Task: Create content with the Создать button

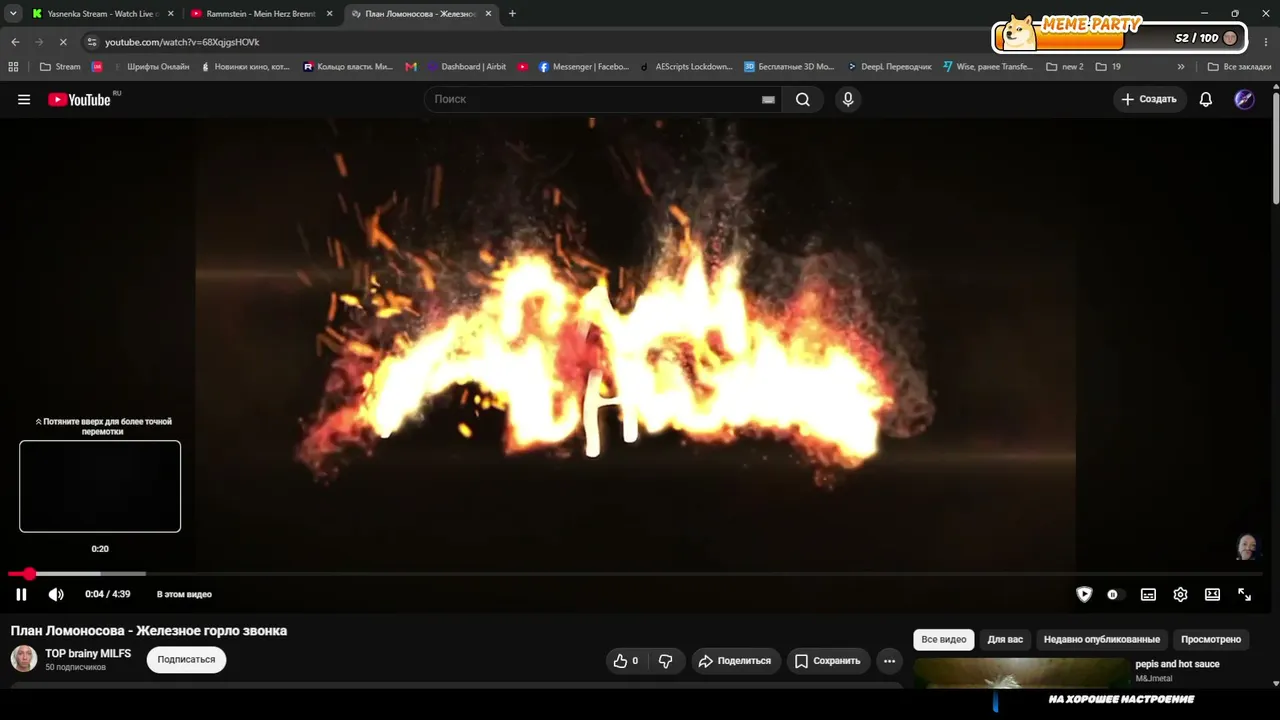Action: [1149, 99]
